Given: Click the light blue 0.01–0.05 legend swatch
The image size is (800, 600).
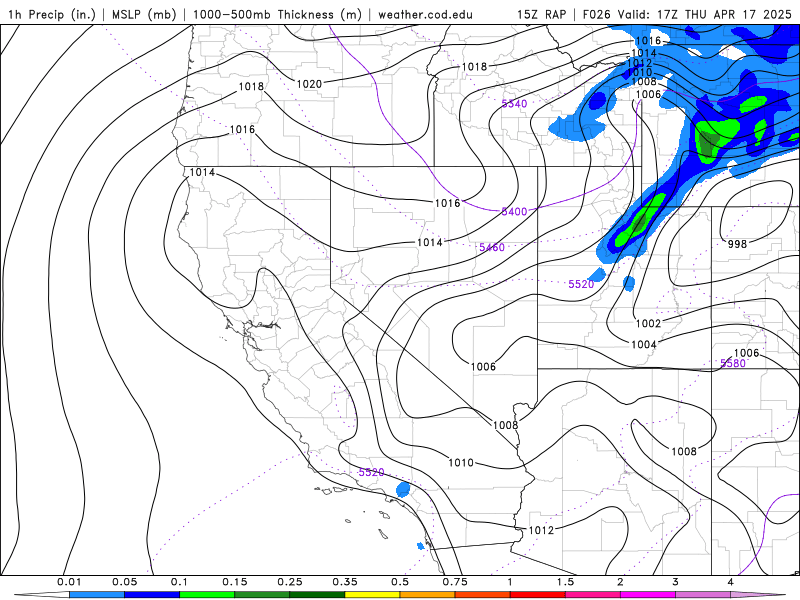Looking at the screenshot, I should [97, 595].
